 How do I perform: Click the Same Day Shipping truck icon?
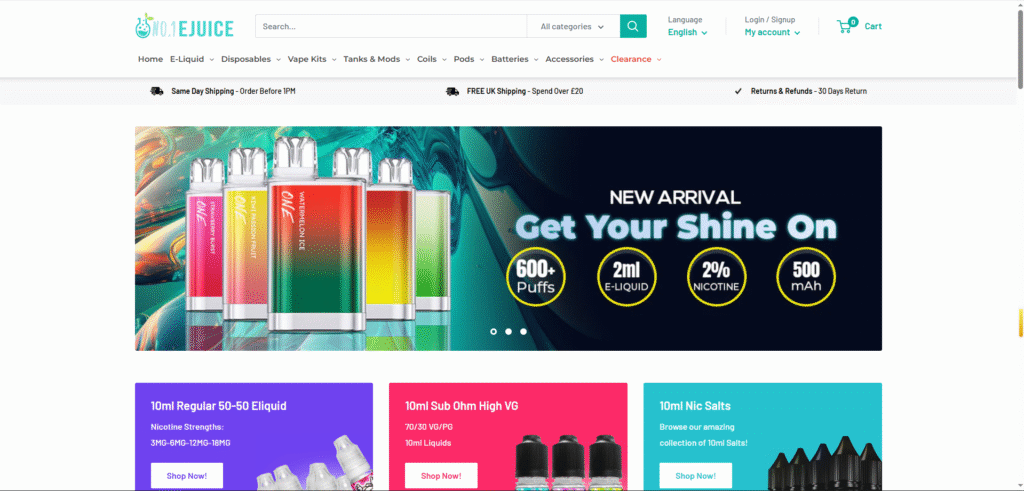click(157, 91)
